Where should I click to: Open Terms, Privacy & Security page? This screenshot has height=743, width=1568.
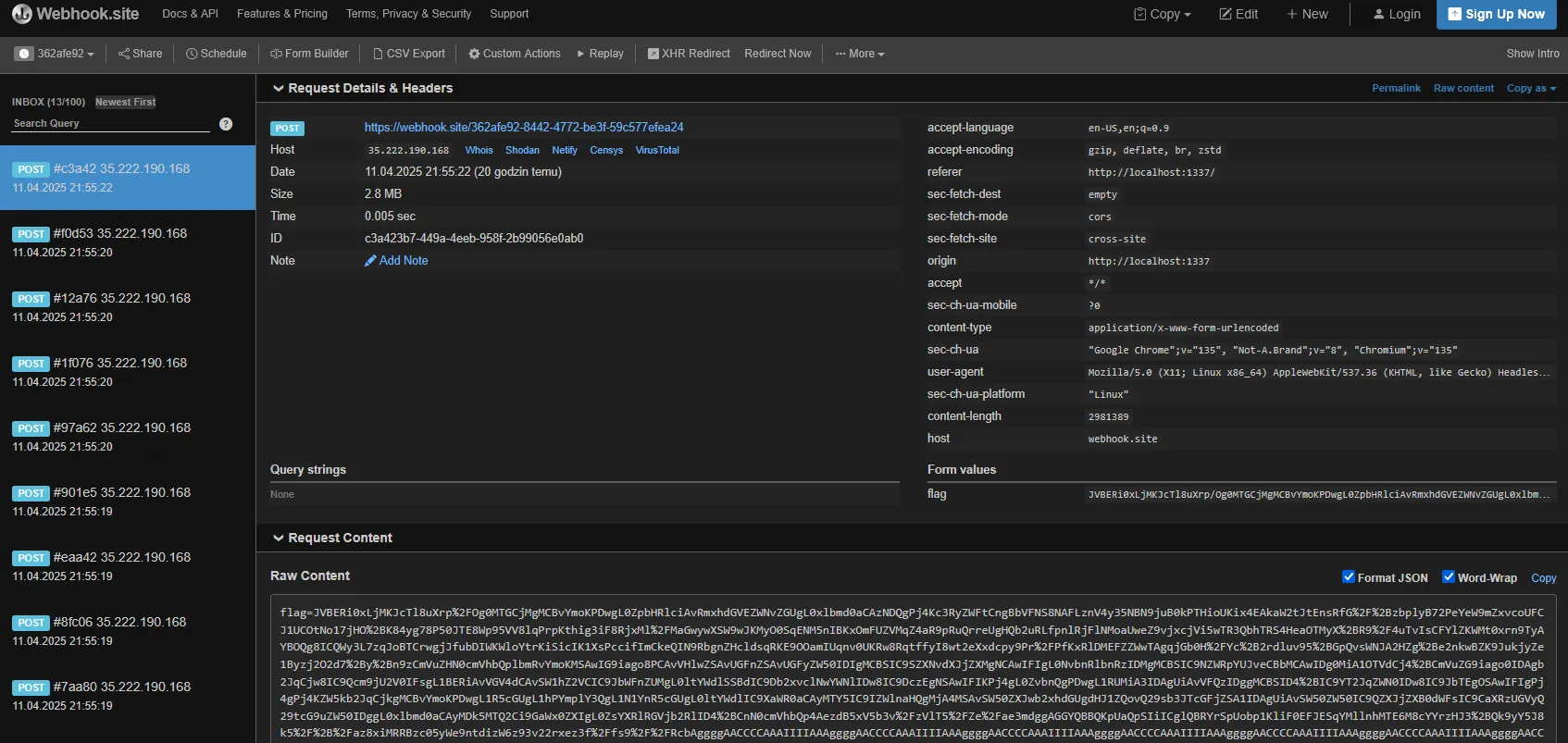pos(408,14)
